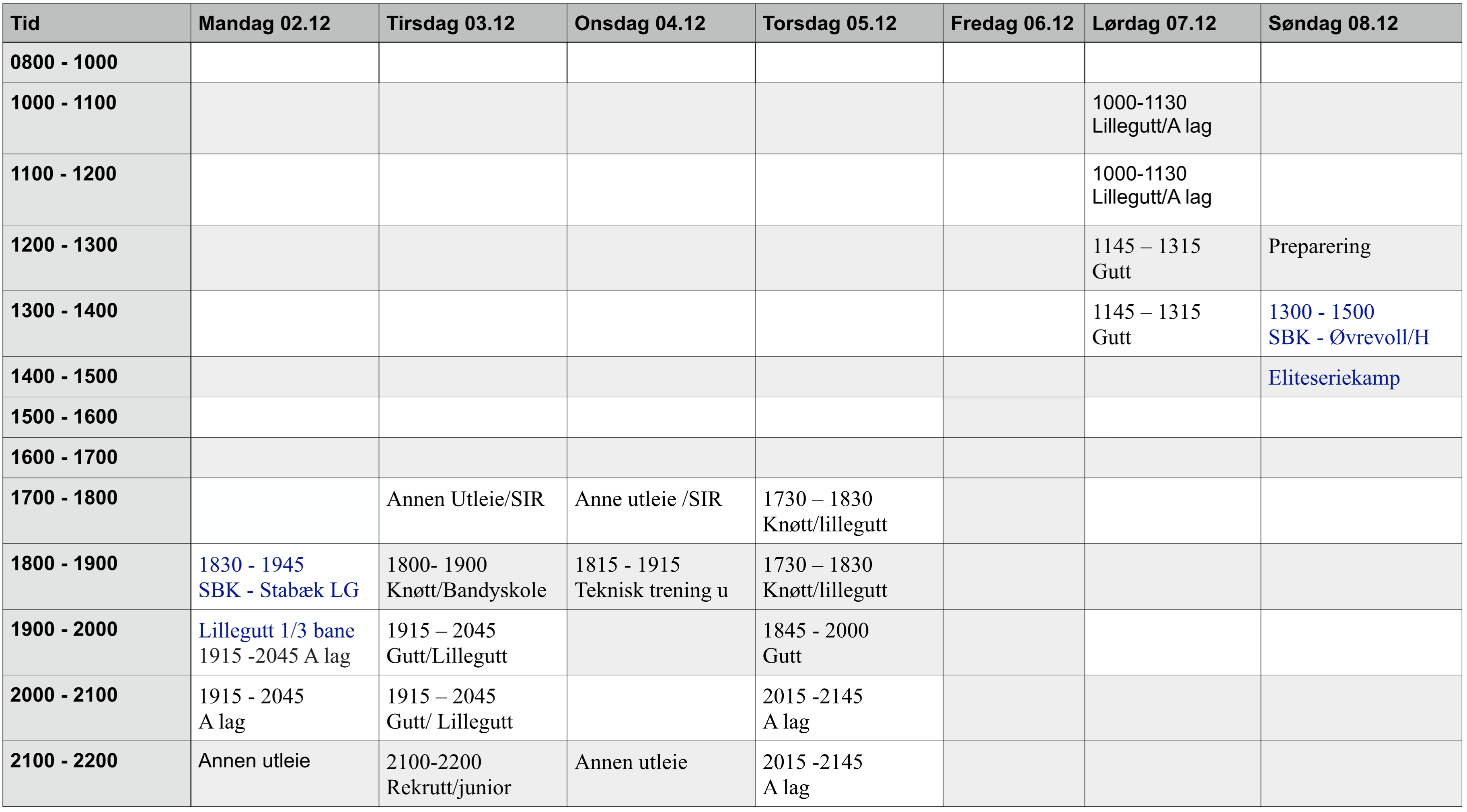
Task: Click the Preparering cell on Sunday
Action: point(1319,246)
